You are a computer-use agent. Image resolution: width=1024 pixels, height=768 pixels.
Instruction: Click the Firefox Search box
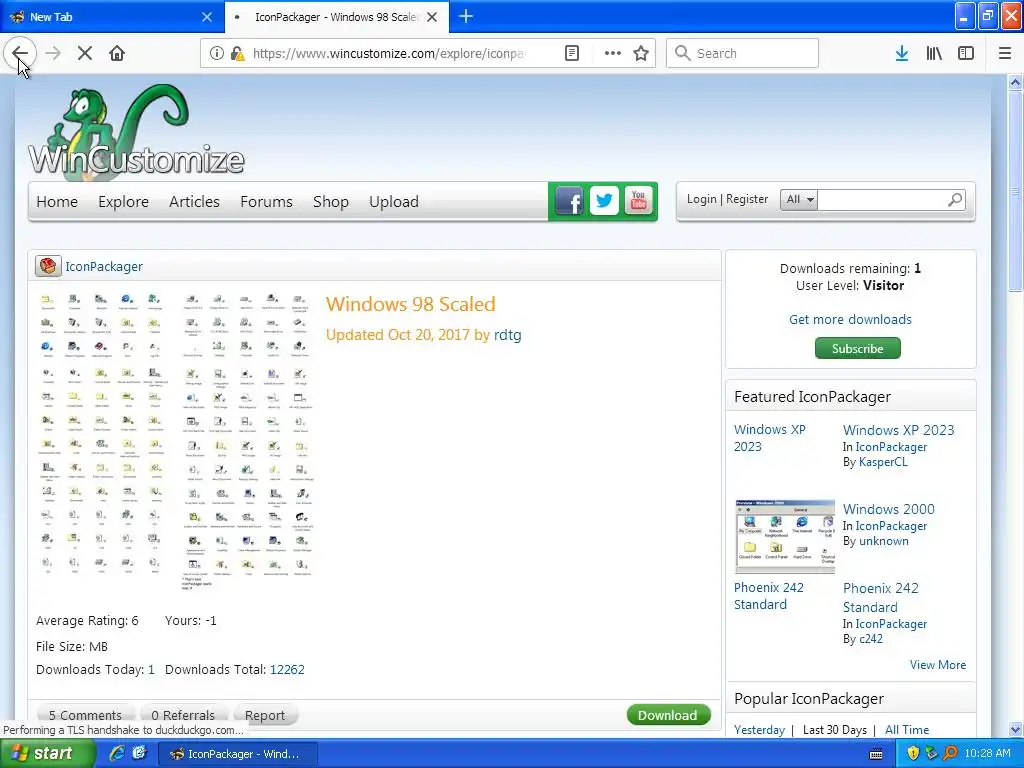[x=743, y=53]
